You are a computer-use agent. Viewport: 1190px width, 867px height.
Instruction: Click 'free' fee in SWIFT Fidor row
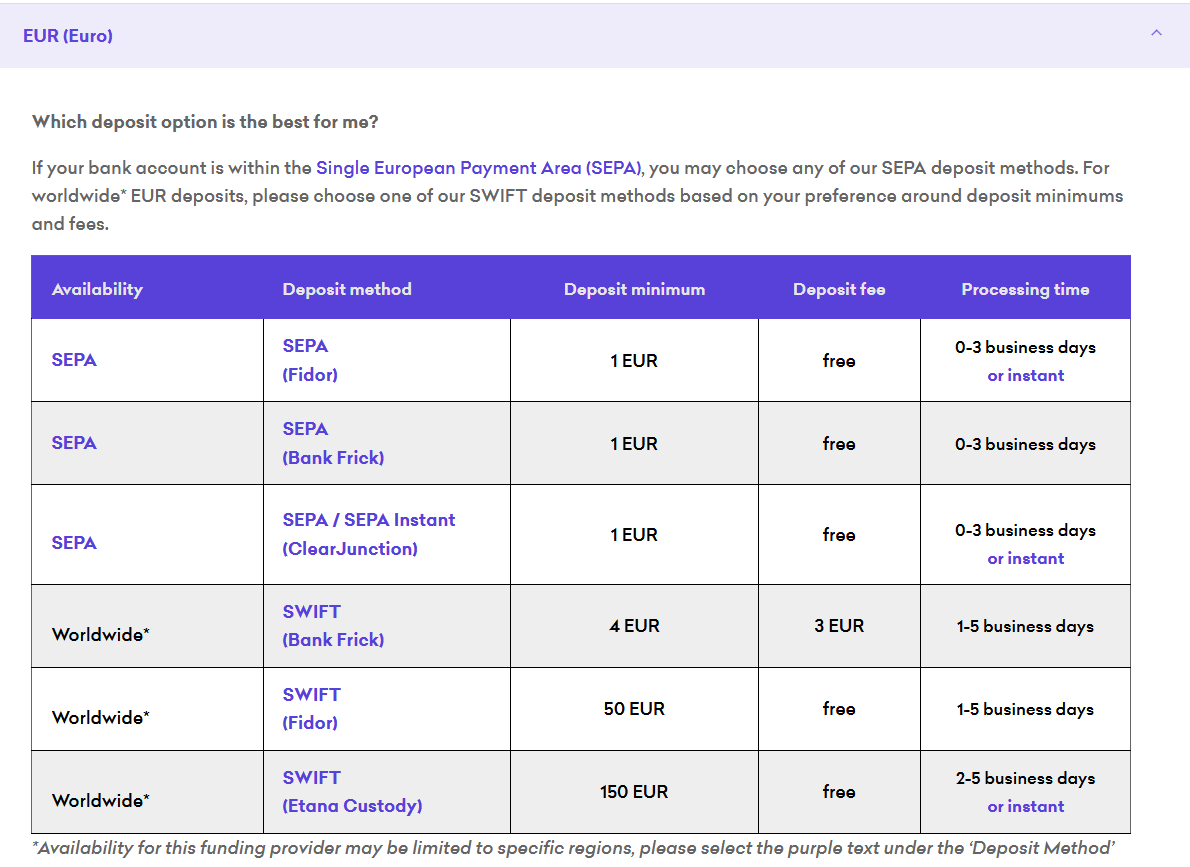pos(839,708)
